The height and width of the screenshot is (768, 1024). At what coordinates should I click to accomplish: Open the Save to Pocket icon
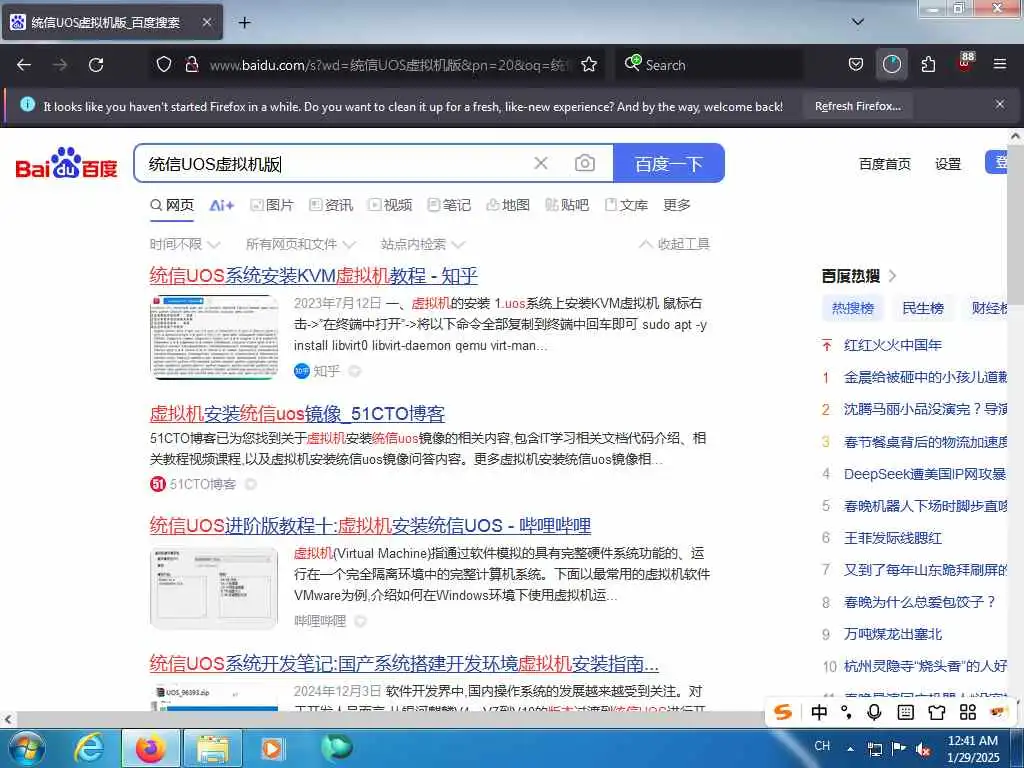856,65
